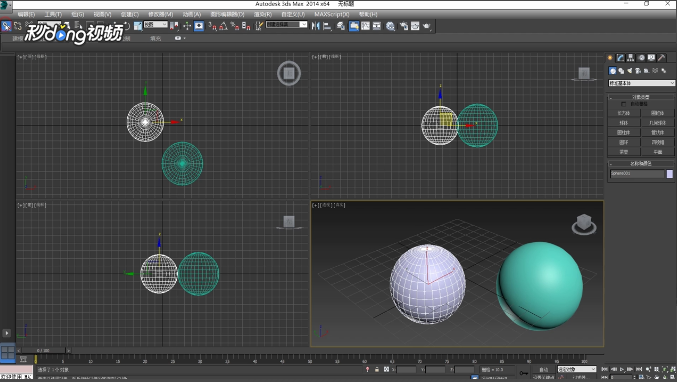Open the 渲染(R) menu
Viewport: 677px width, 382px height.
263,14
